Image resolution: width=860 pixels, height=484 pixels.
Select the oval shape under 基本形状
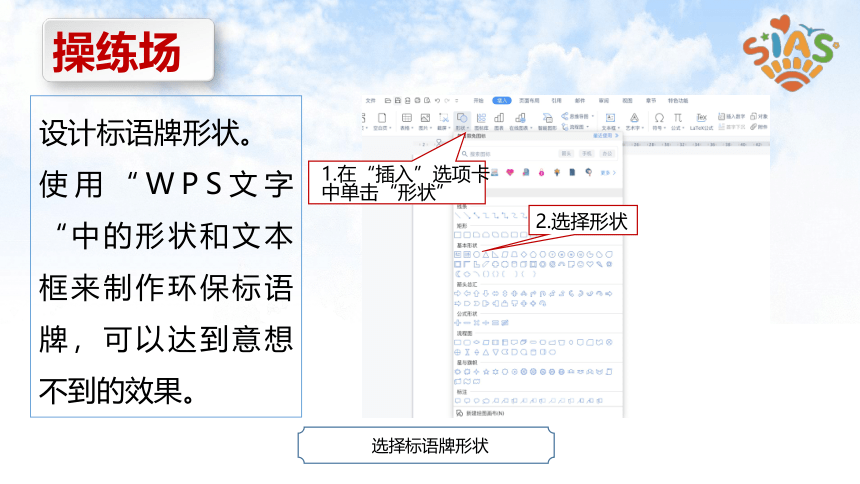(x=477, y=255)
